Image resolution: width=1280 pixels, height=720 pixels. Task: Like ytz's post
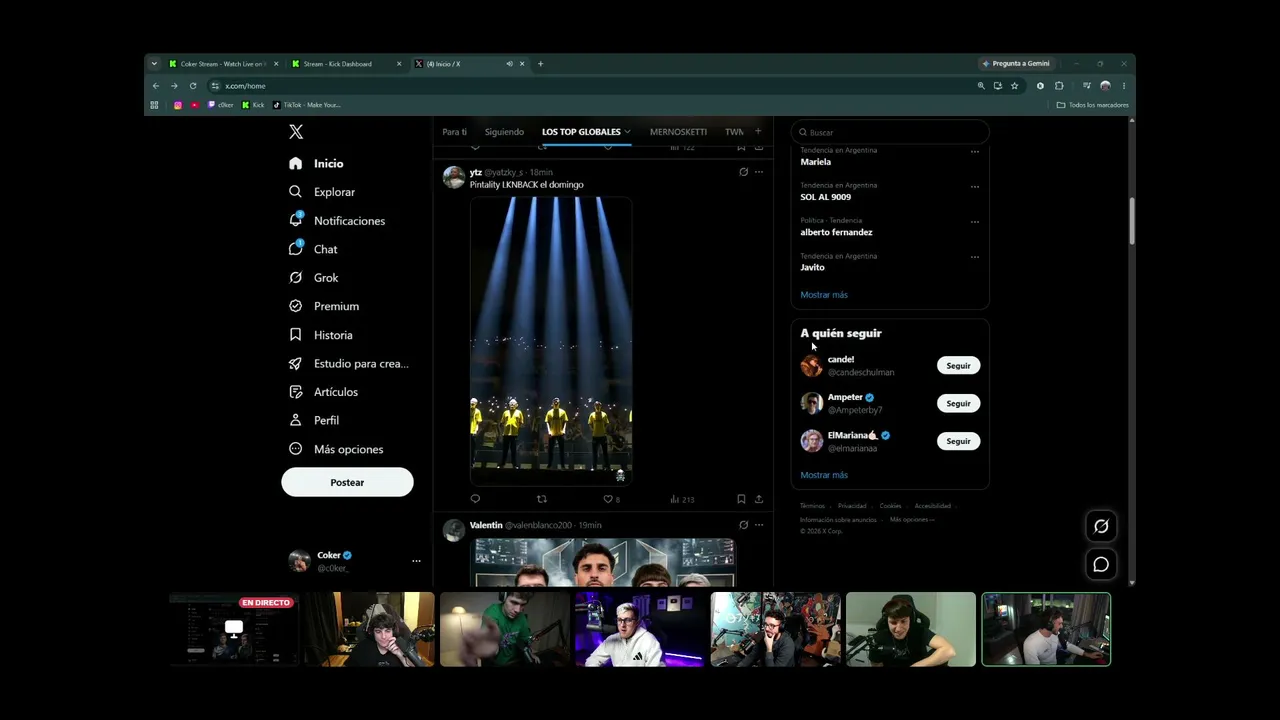point(607,499)
